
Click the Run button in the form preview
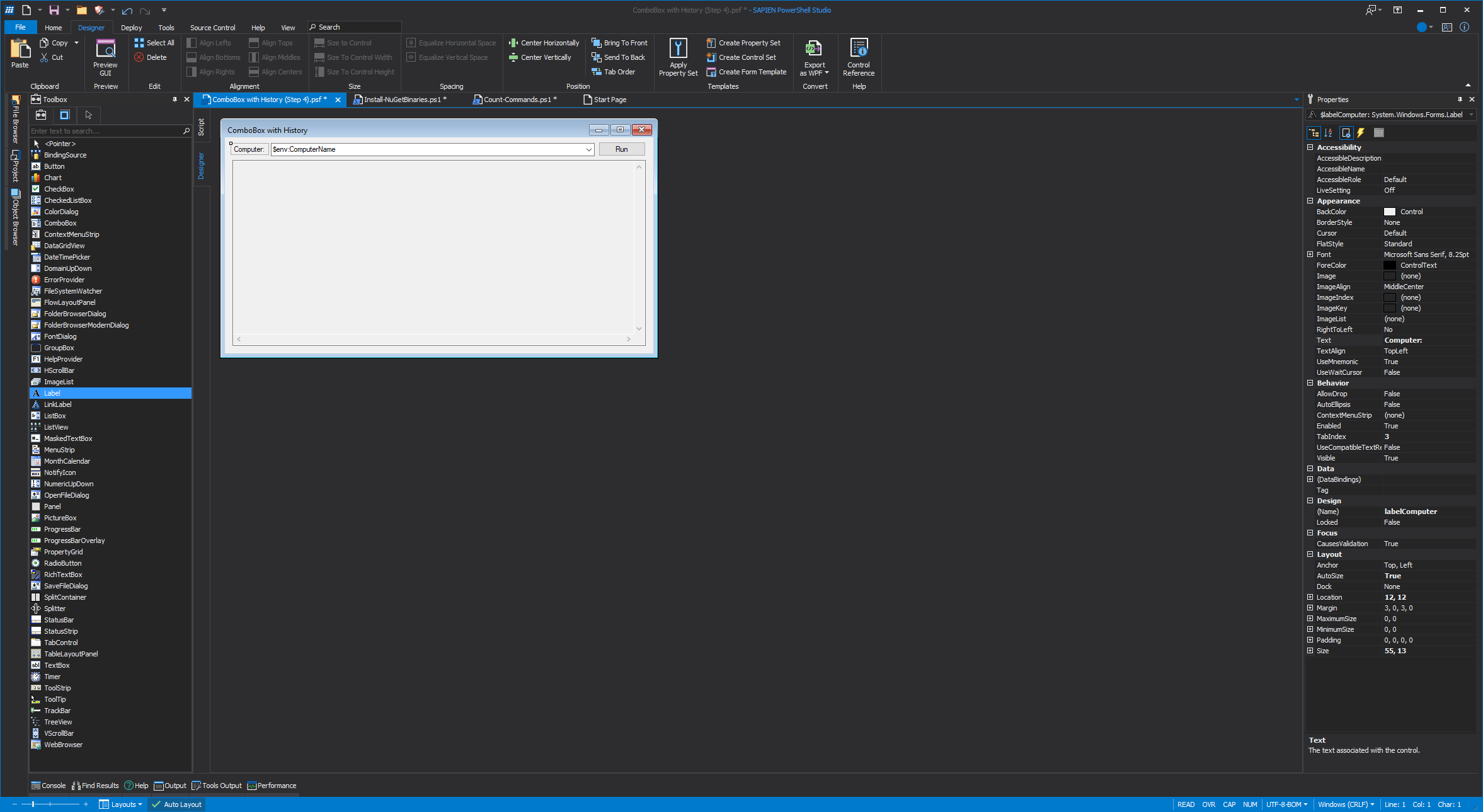pos(621,149)
